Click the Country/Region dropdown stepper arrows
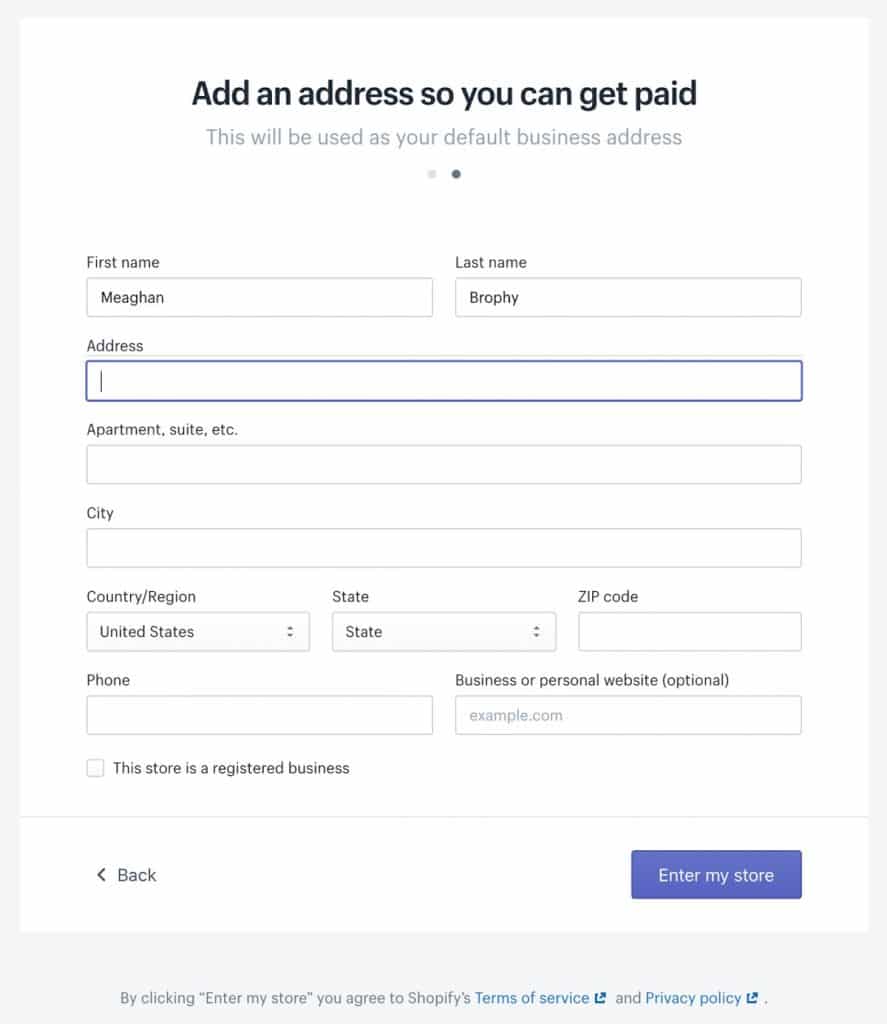 click(x=290, y=631)
